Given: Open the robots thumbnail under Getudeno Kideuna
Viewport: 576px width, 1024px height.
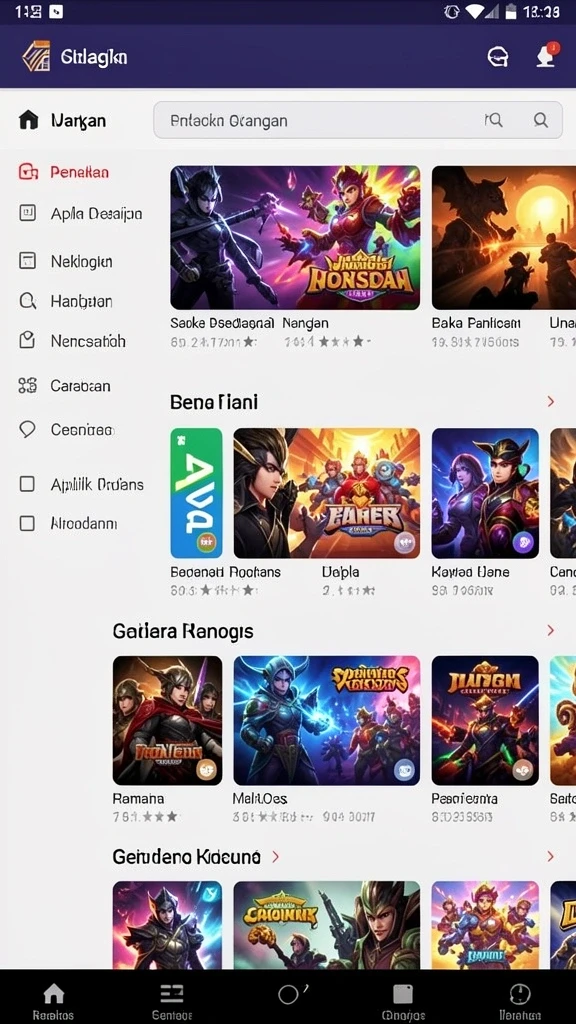Looking at the screenshot, I should (485, 925).
